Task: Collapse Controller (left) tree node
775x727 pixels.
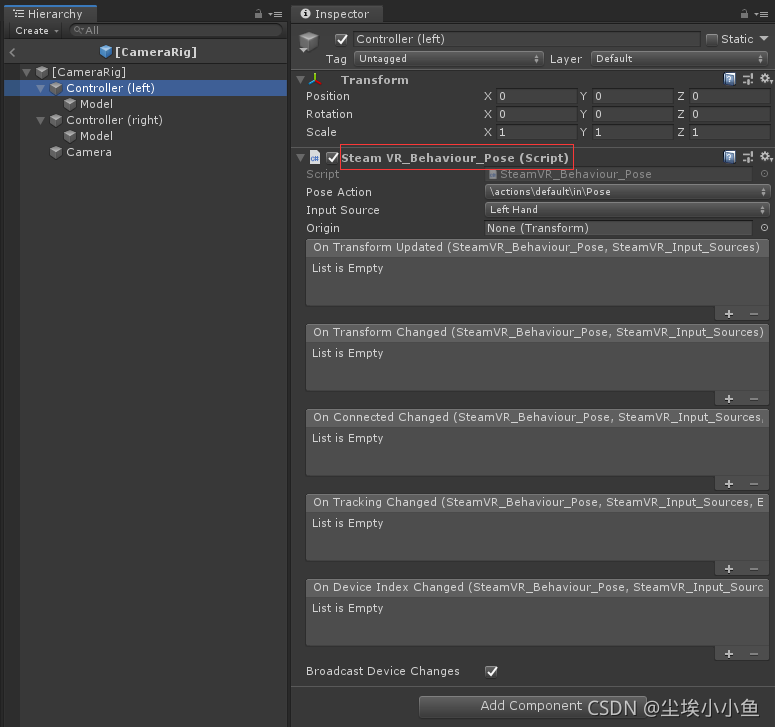Action: coord(41,88)
